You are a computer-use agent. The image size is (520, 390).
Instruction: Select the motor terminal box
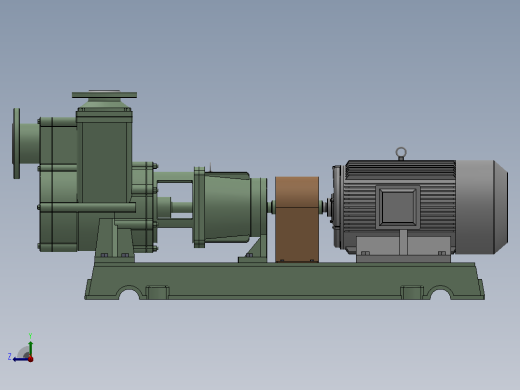click(x=398, y=207)
